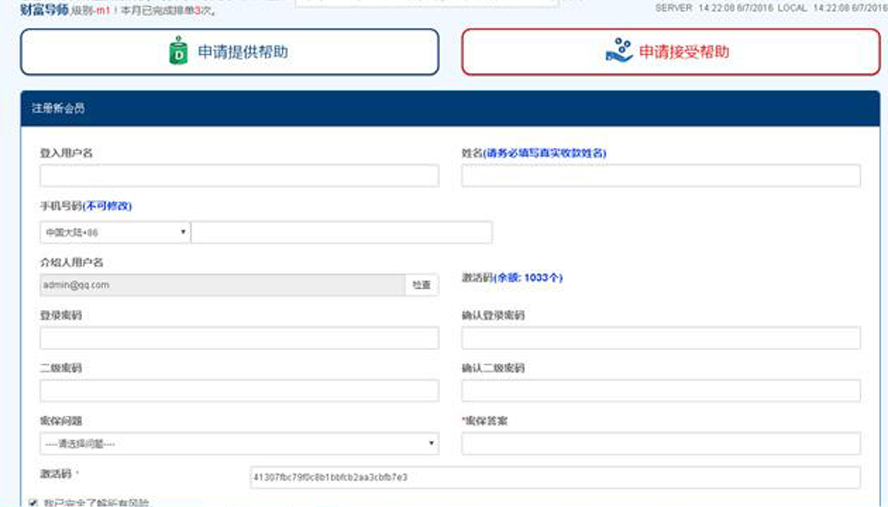Toggle the risk agreement checkbox at the bottom
Screen dimensions: 888x507
click(33, 502)
